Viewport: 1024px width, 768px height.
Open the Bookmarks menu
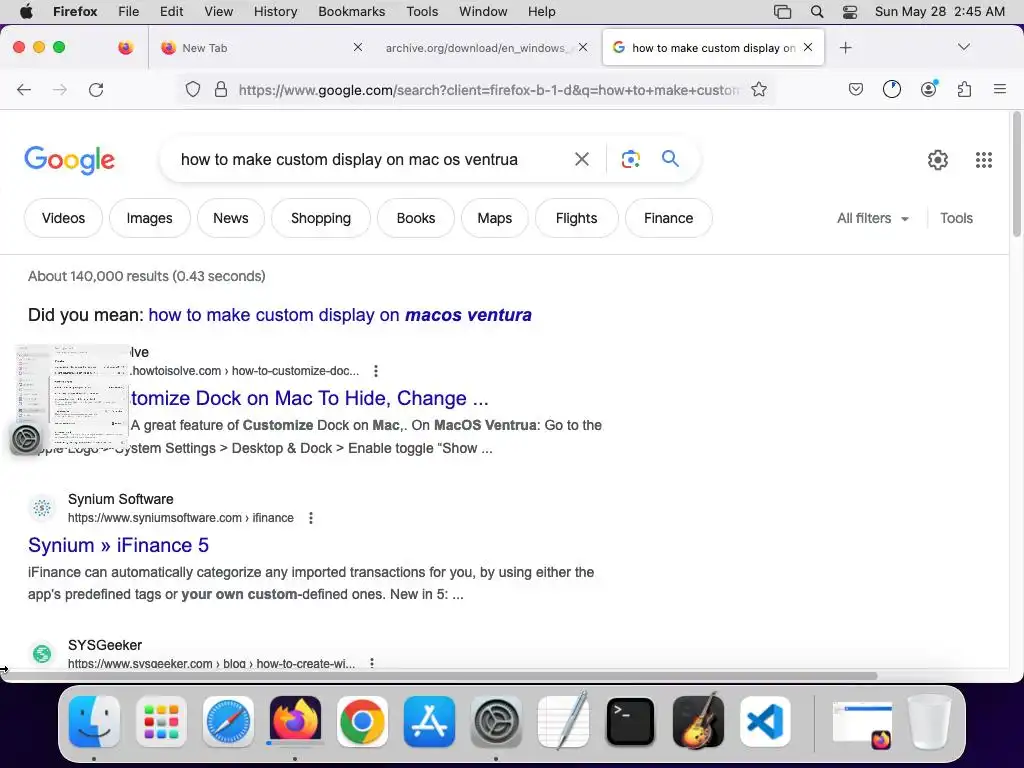351,11
